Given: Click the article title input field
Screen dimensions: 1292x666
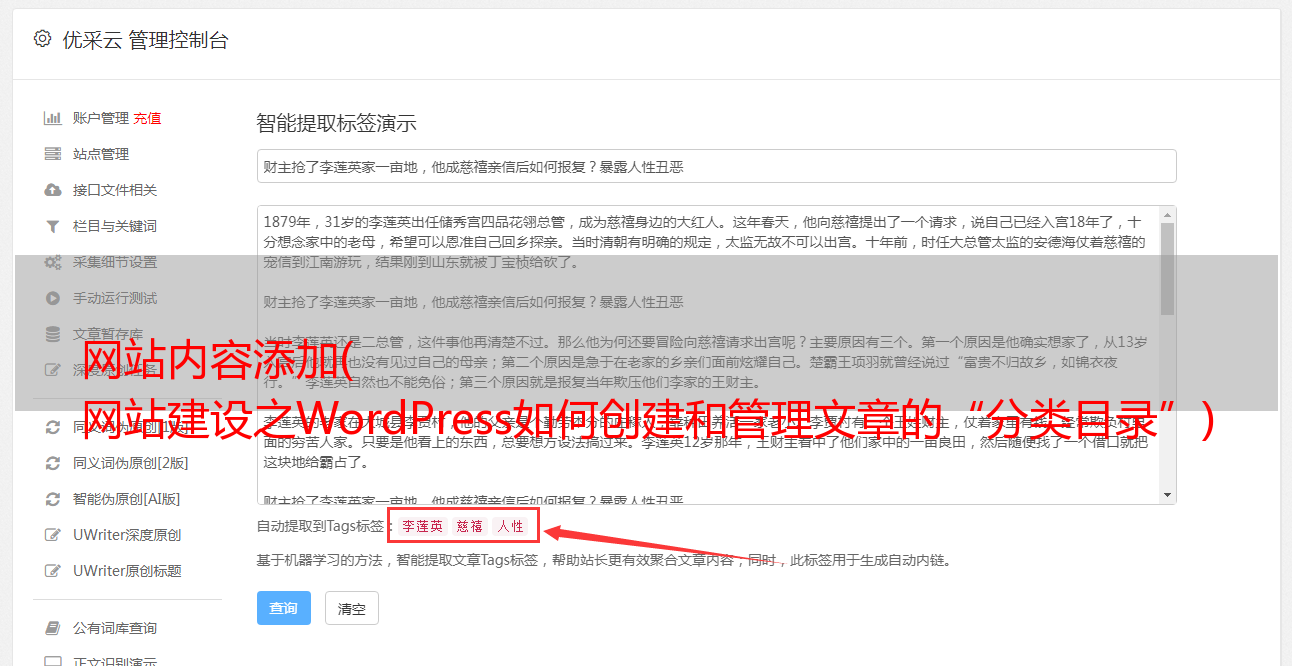Looking at the screenshot, I should pos(716,166).
